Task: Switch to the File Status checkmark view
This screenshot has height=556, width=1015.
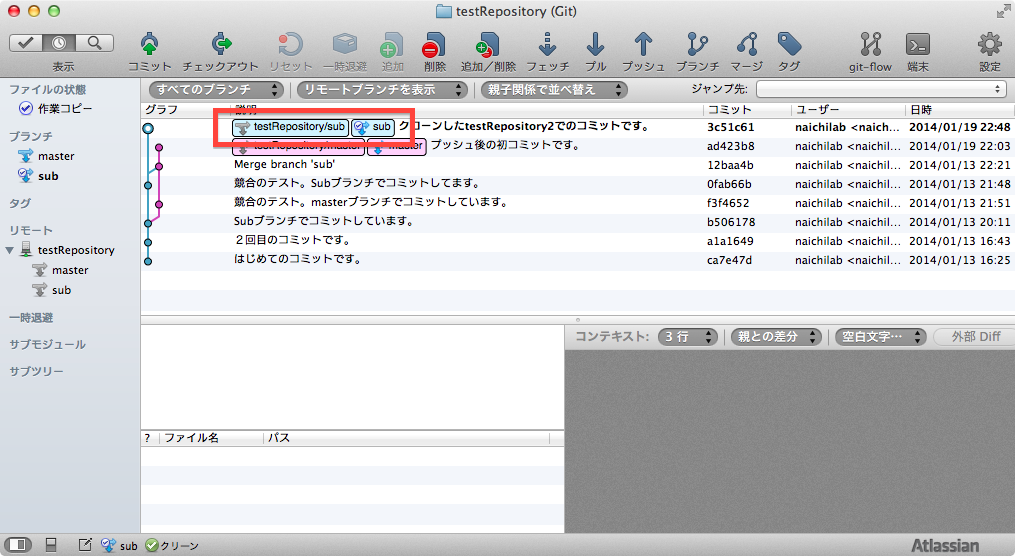Action: [x=26, y=43]
